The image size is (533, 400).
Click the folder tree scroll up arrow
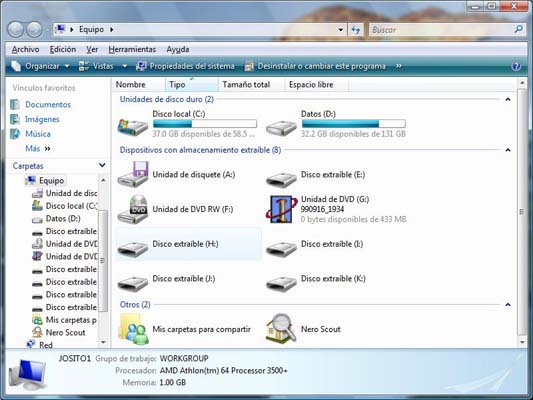[103, 180]
